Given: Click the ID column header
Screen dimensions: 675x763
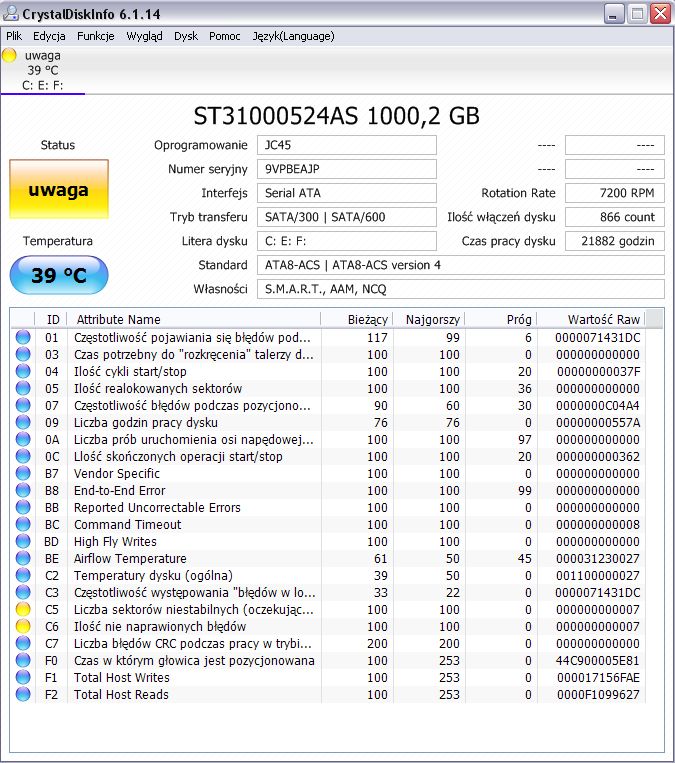Looking at the screenshot, I should click(51, 319).
